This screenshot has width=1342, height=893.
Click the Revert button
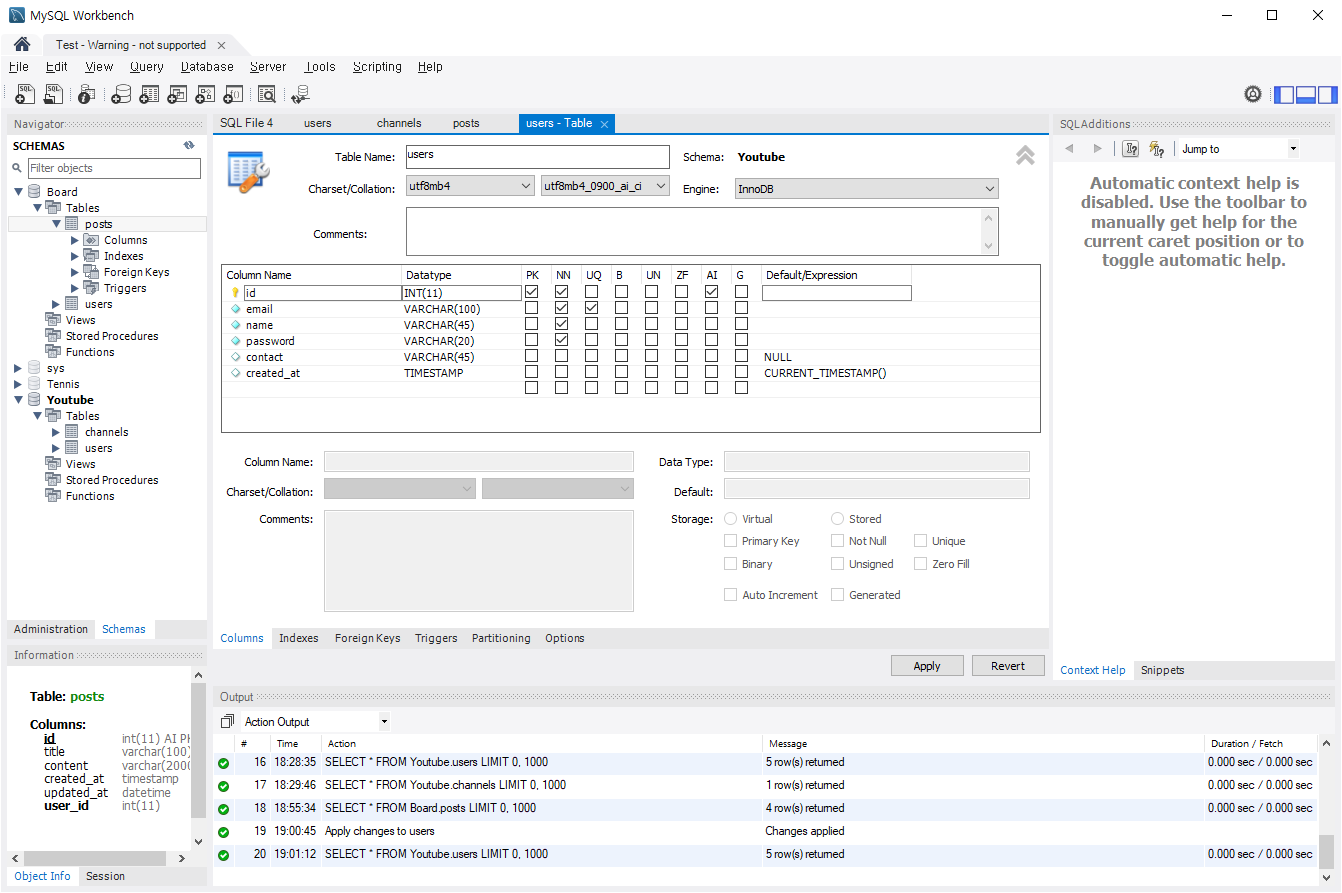tap(1008, 666)
